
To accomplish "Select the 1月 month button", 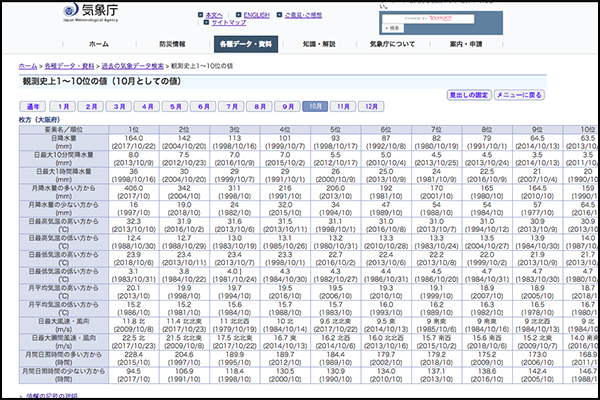I will [63, 105].
